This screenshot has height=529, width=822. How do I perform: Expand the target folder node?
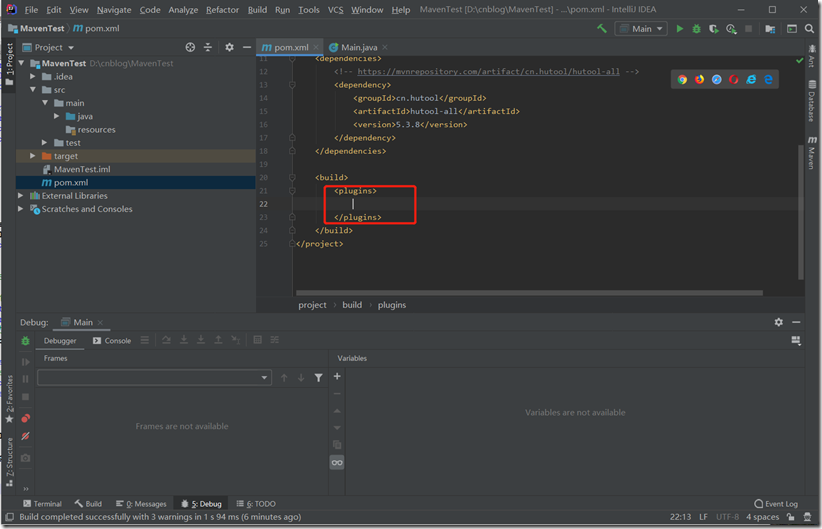(33, 156)
